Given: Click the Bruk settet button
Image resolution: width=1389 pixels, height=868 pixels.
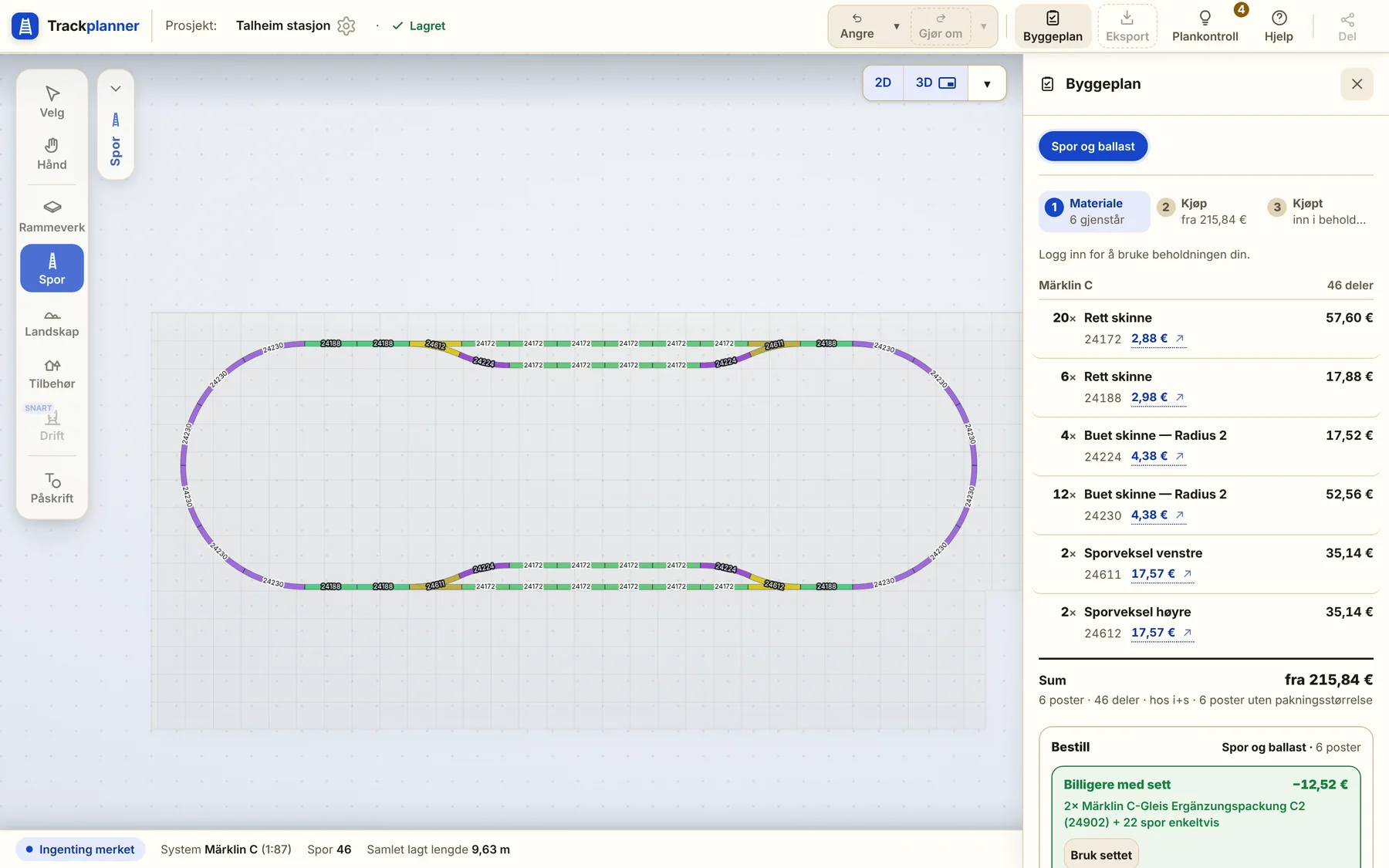Looking at the screenshot, I should click(x=1101, y=854).
